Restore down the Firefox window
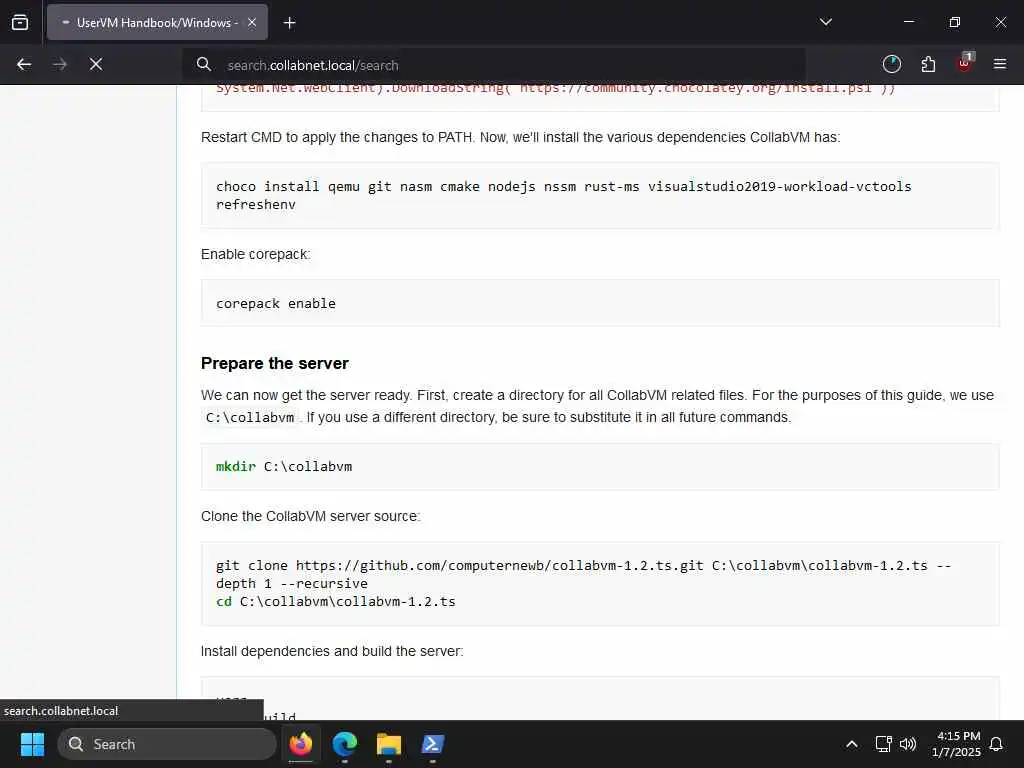 [x=955, y=22]
